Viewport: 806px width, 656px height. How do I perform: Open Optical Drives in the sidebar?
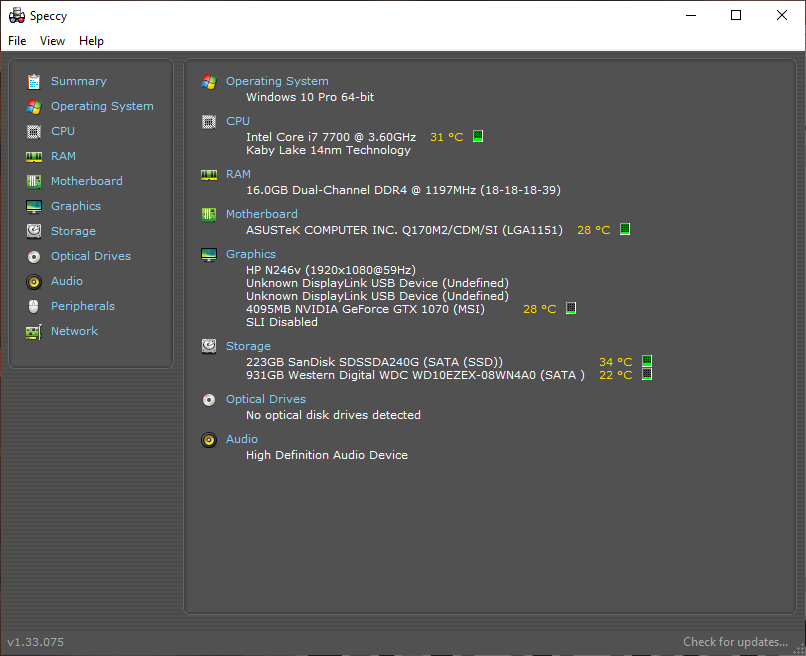coord(90,256)
